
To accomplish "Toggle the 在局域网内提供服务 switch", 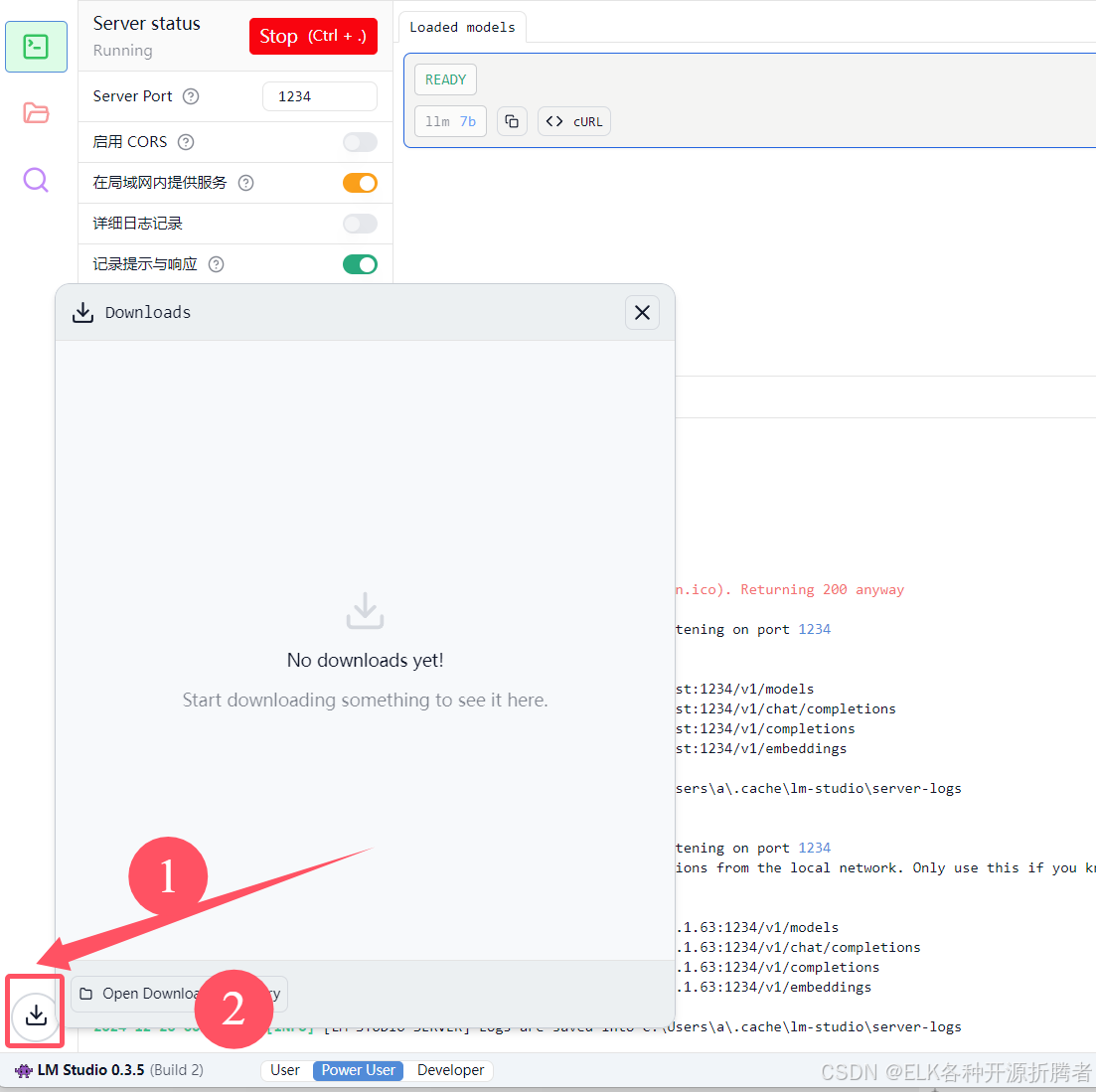I will click(360, 183).
